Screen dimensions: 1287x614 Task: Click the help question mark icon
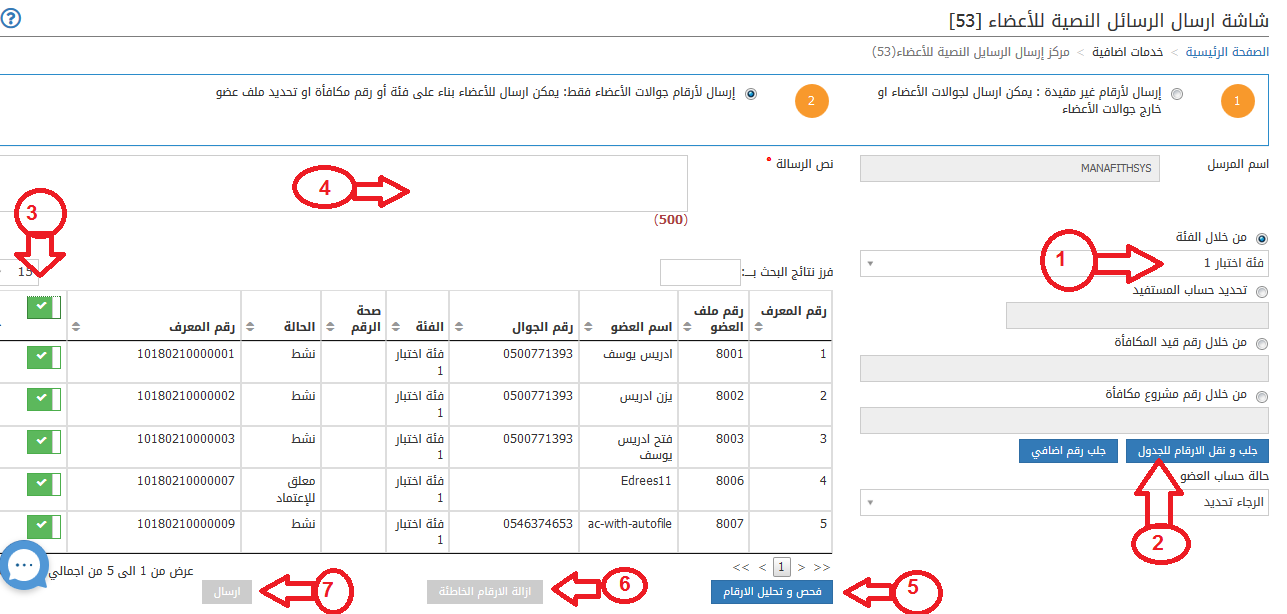[12, 17]
